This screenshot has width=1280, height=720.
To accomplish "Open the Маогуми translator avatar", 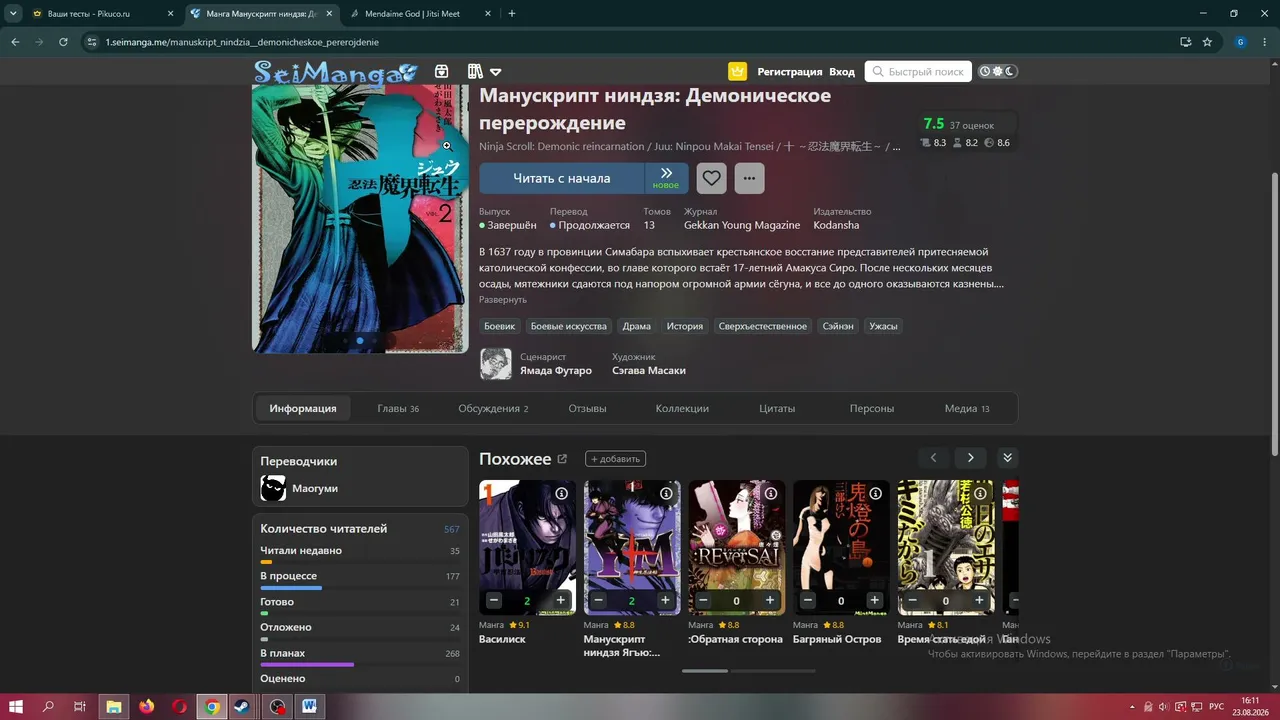I will pyautogui.click(x=273, y=488).
